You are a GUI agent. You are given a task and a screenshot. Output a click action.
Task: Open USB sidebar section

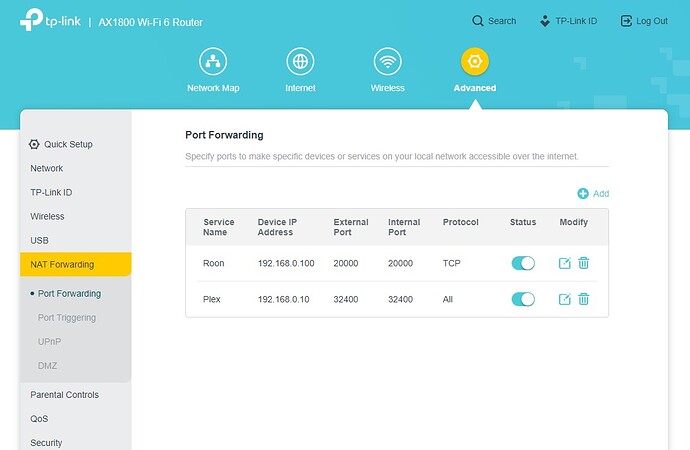tap(39, 241)
